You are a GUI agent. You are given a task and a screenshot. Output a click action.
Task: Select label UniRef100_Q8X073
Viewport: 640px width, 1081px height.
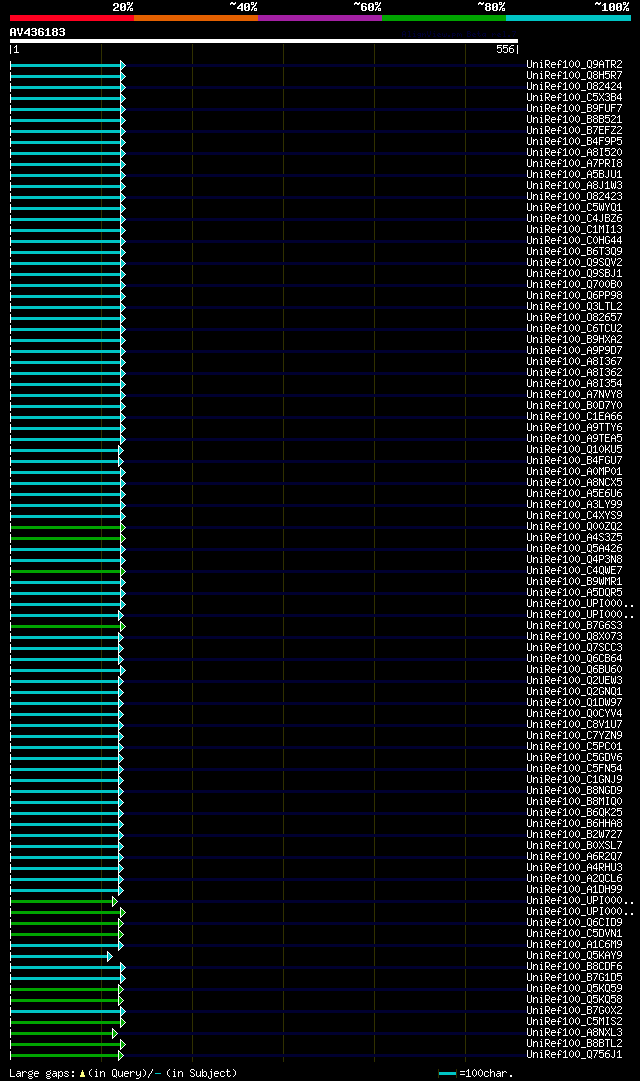(574, 638)
